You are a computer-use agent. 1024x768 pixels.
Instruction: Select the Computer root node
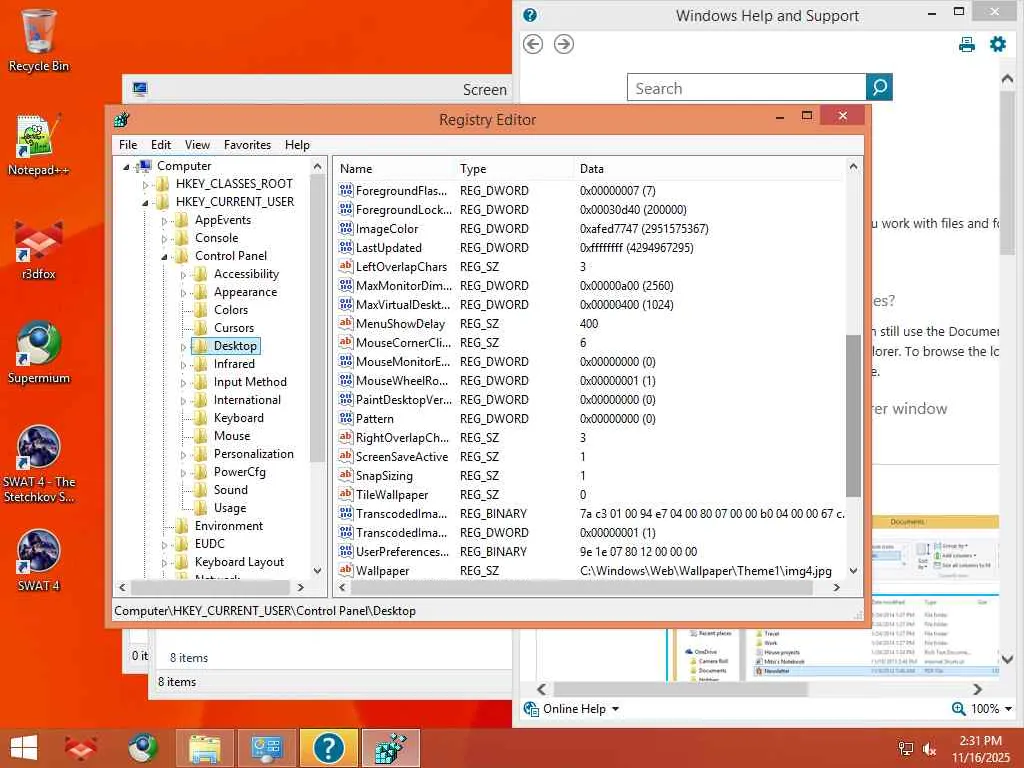pos(184,166)
